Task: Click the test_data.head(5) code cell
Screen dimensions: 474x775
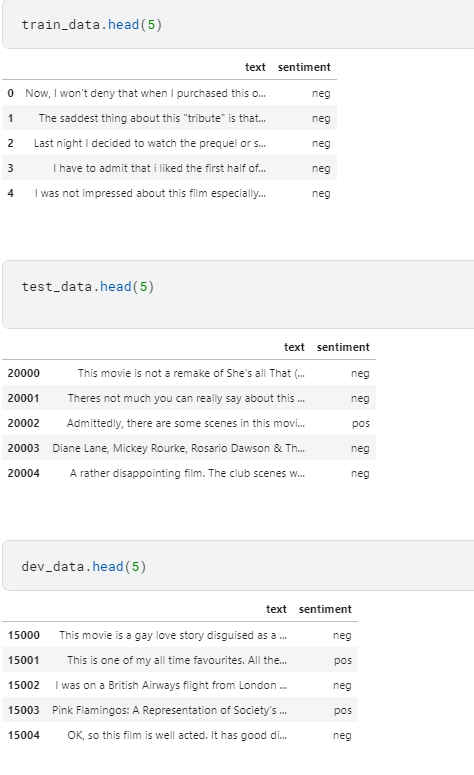Action: [238, 295]
